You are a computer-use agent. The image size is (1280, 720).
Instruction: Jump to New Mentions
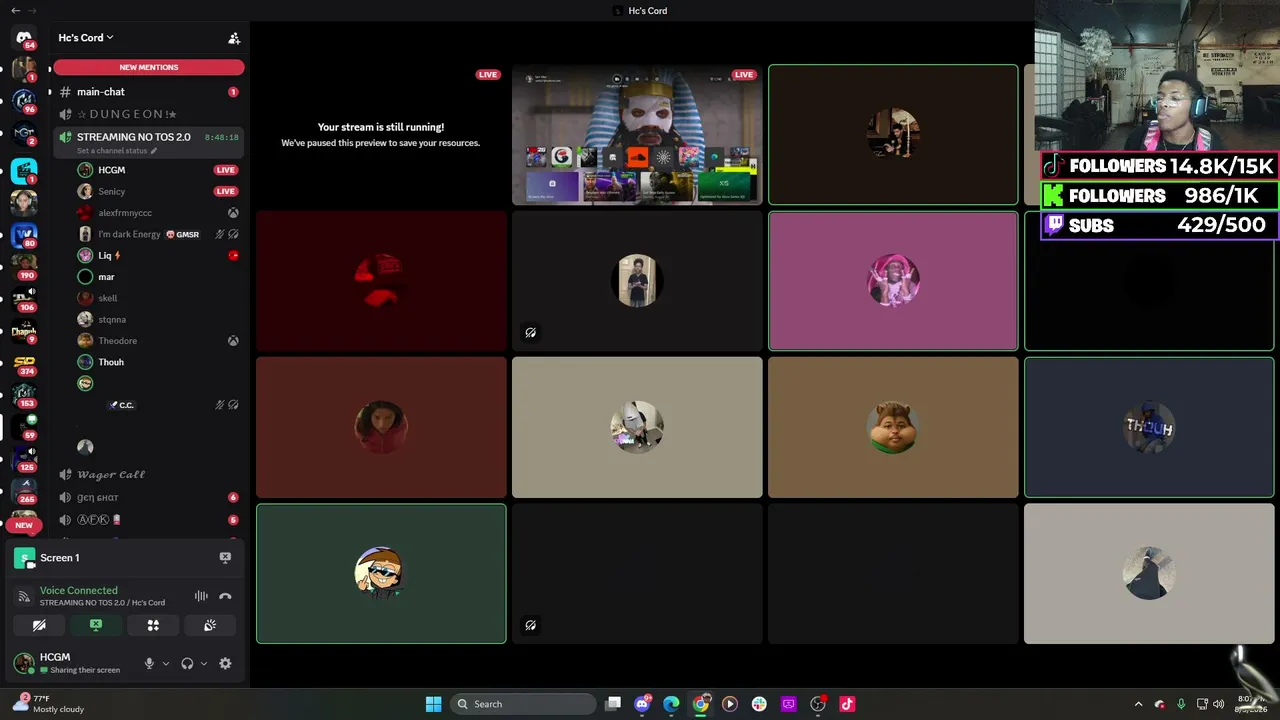(x=149, y=67)
